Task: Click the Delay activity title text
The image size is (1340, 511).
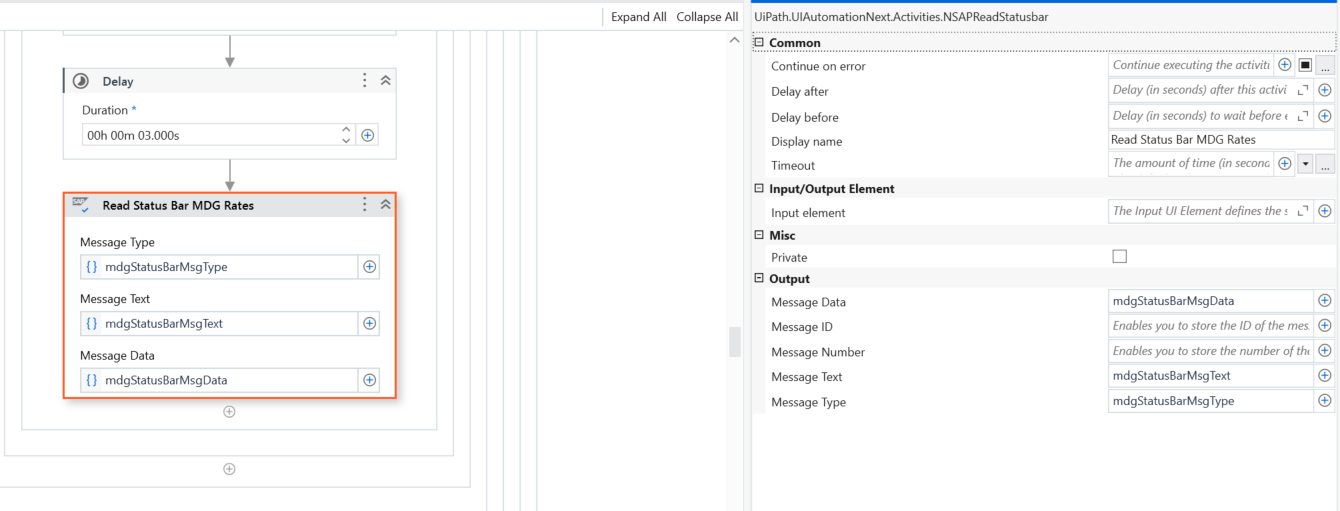Action: click(118, 81)
